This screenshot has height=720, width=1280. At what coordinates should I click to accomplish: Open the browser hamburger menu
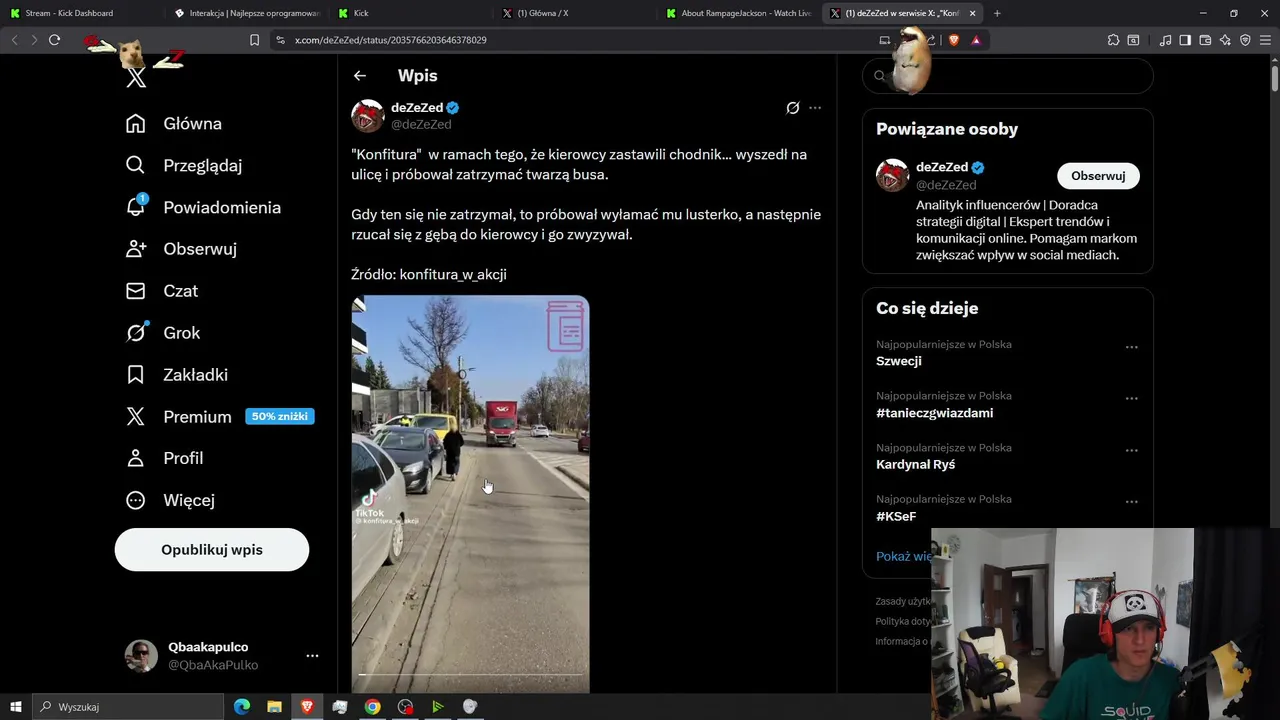[x=1265, y=40]
